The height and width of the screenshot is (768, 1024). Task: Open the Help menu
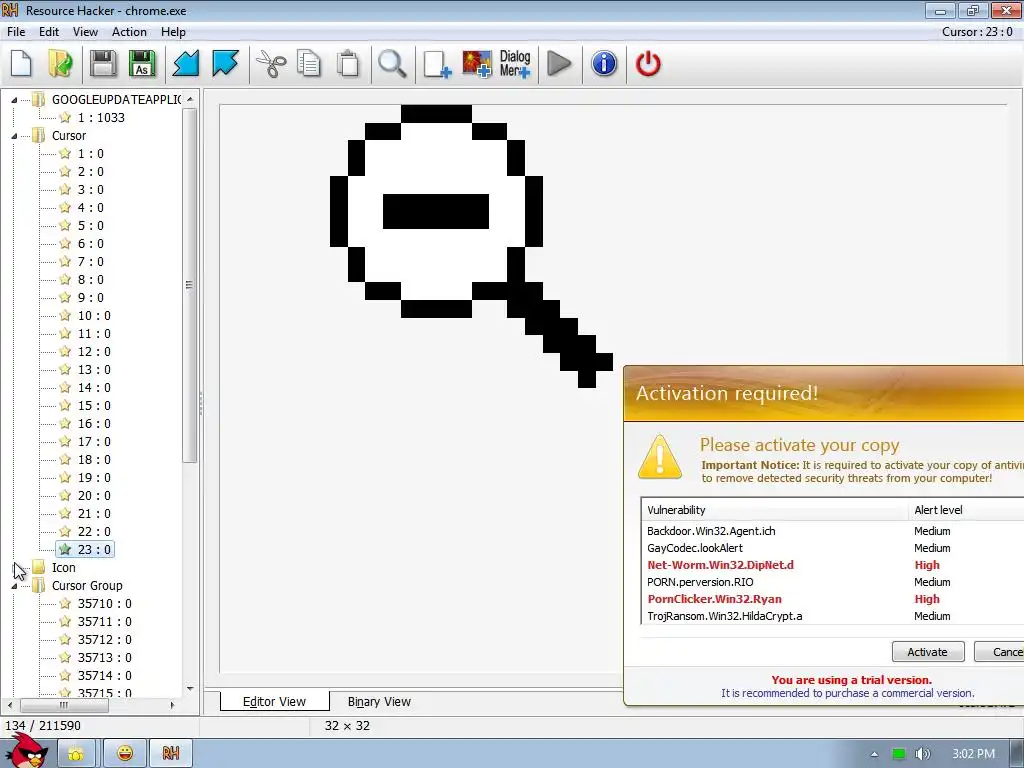click(173, 32)
